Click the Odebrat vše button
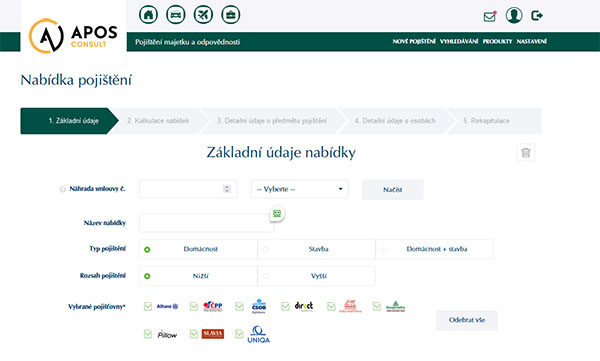Image resolution: width=600 pixels, height=361 pixels. 467,320
